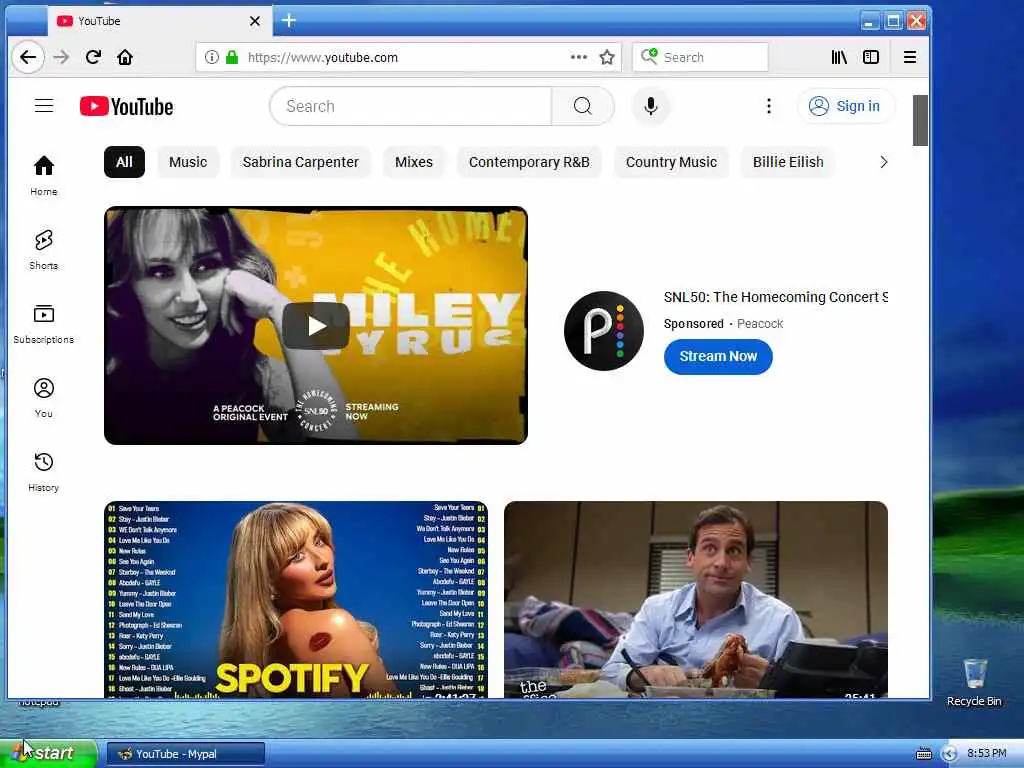The width and height of the screenshot is (1024, 768).
Task: Open Shorts in YouTube sidebar
Action: 44,249
